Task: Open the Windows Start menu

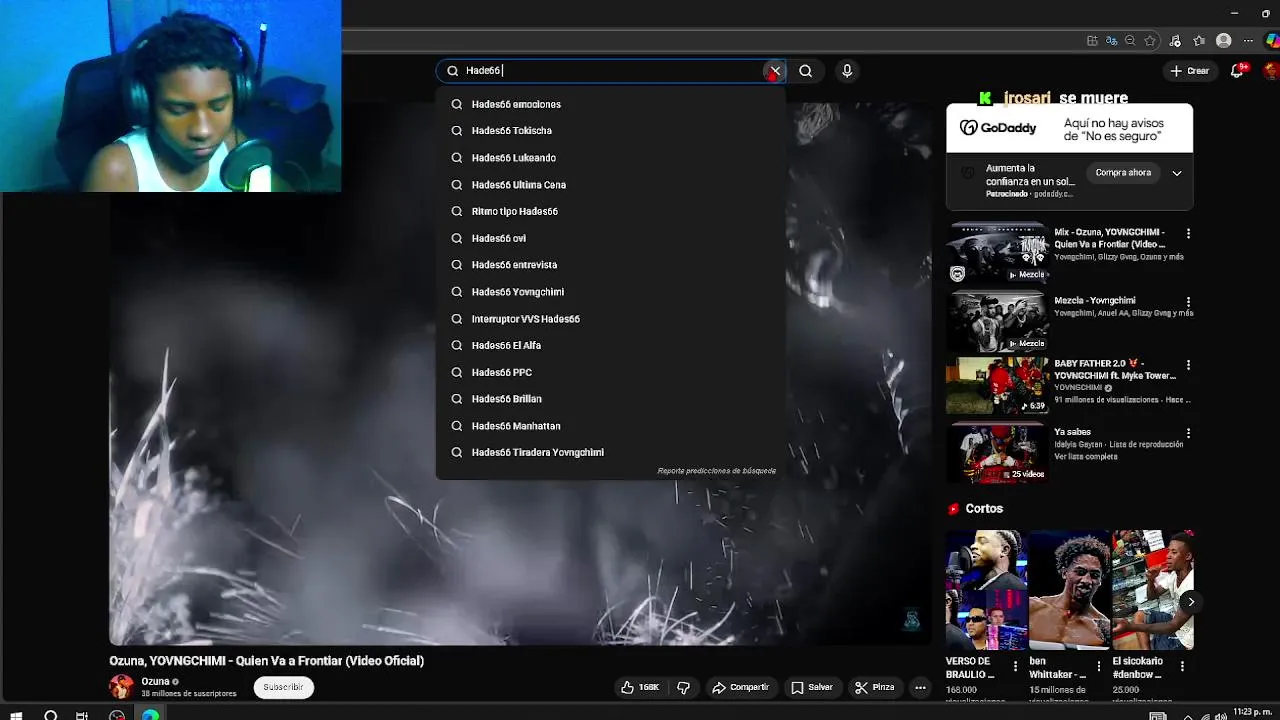Action: pos(16,715)
